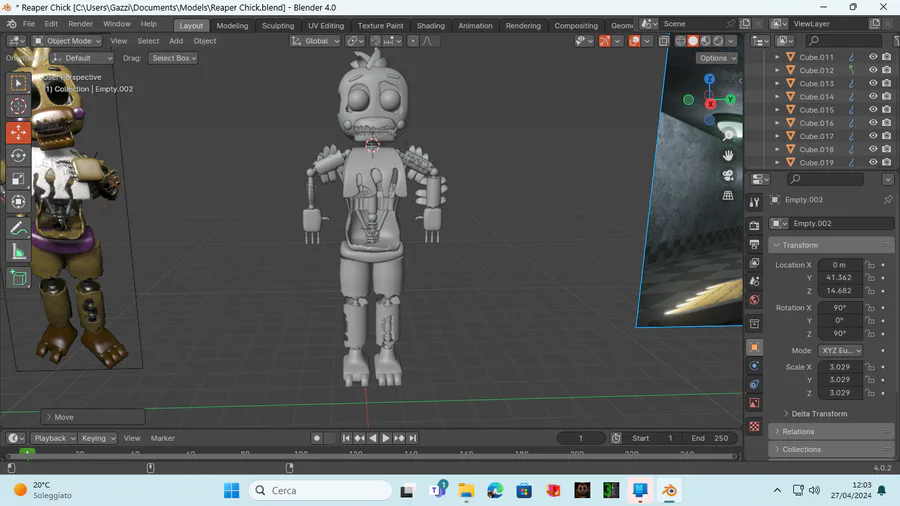900x506 pixels.
Task: Select wireframe viewport shading
Action: 681,41
